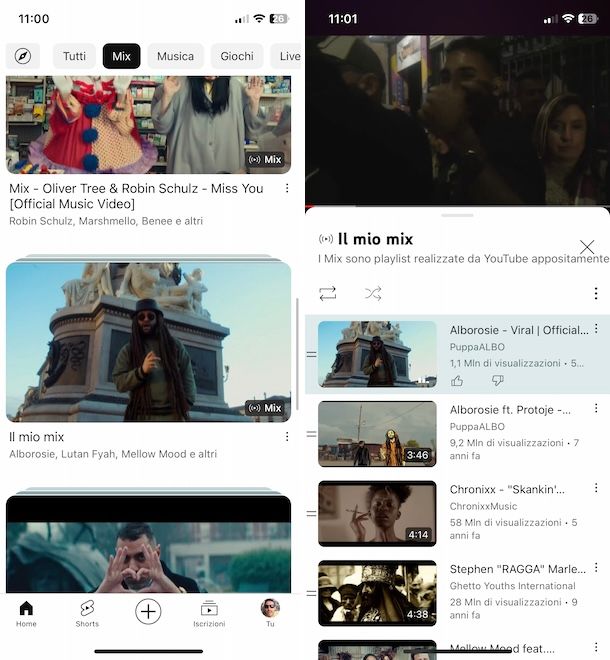This screenshot has width=610, height=660.
Task: Tap the plus create button
Action: pos(148,611)
